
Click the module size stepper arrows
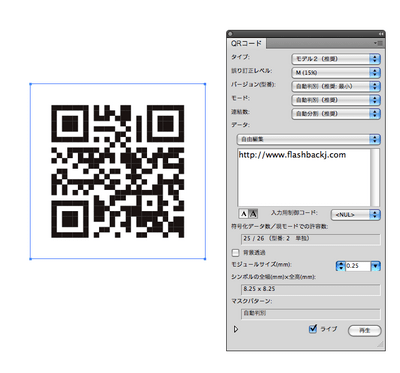(x=340, y=266)
